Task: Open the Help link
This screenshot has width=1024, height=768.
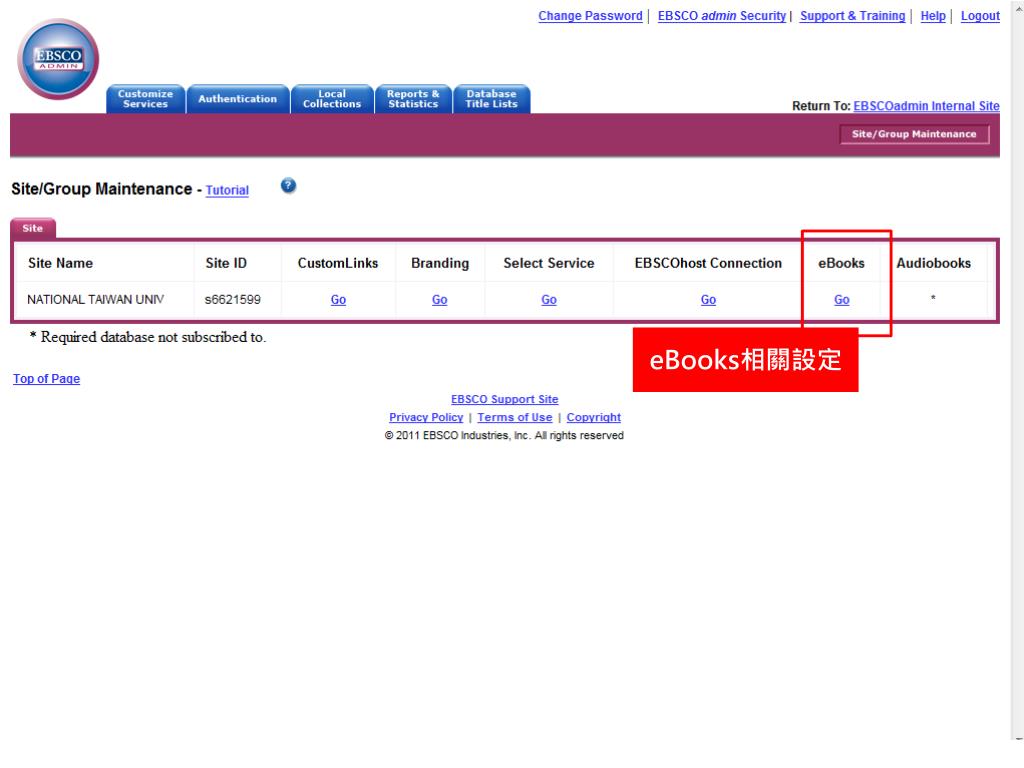Action: point(933,16)
